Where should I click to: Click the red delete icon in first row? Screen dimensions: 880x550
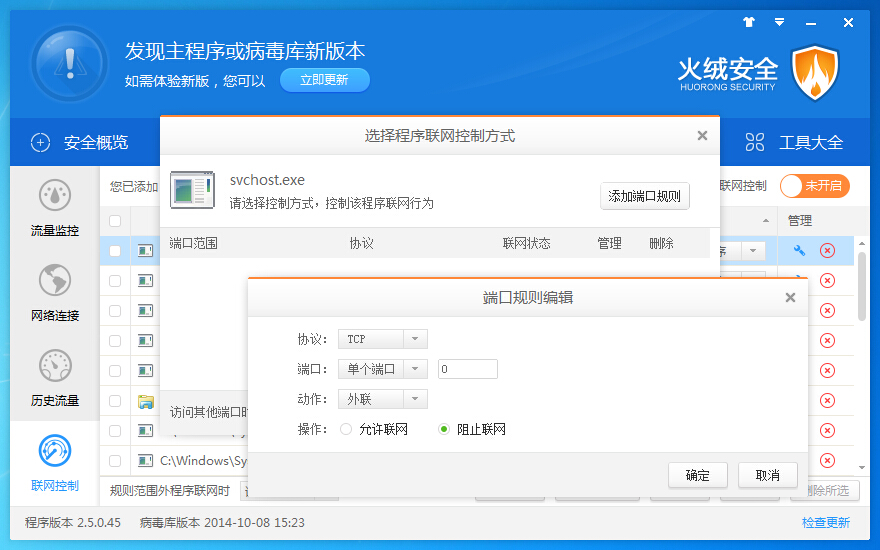click(827, 251)
